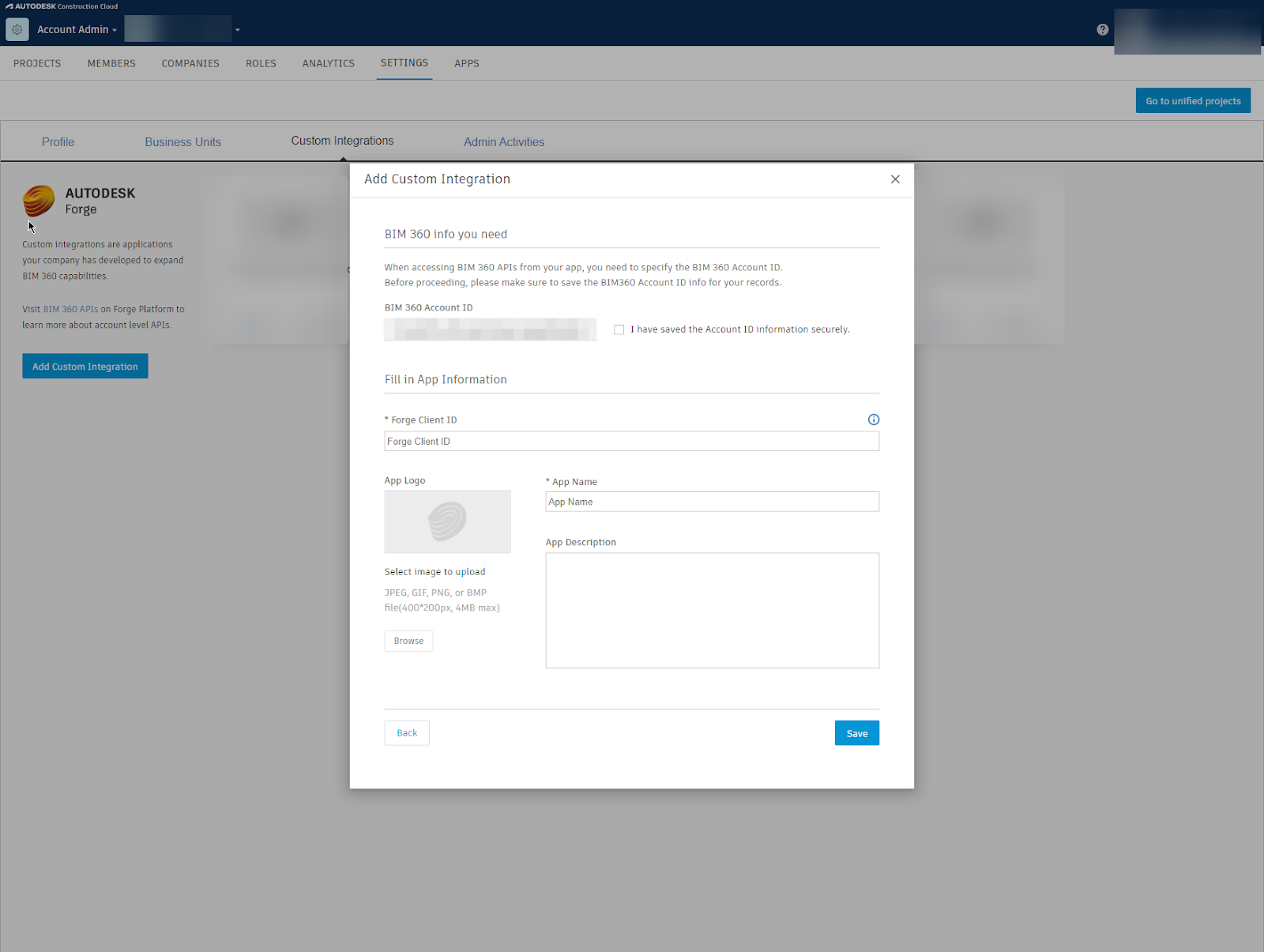Click the settings gear icon in header
Screen dimensions: 1264x952
tap(17, 29)
